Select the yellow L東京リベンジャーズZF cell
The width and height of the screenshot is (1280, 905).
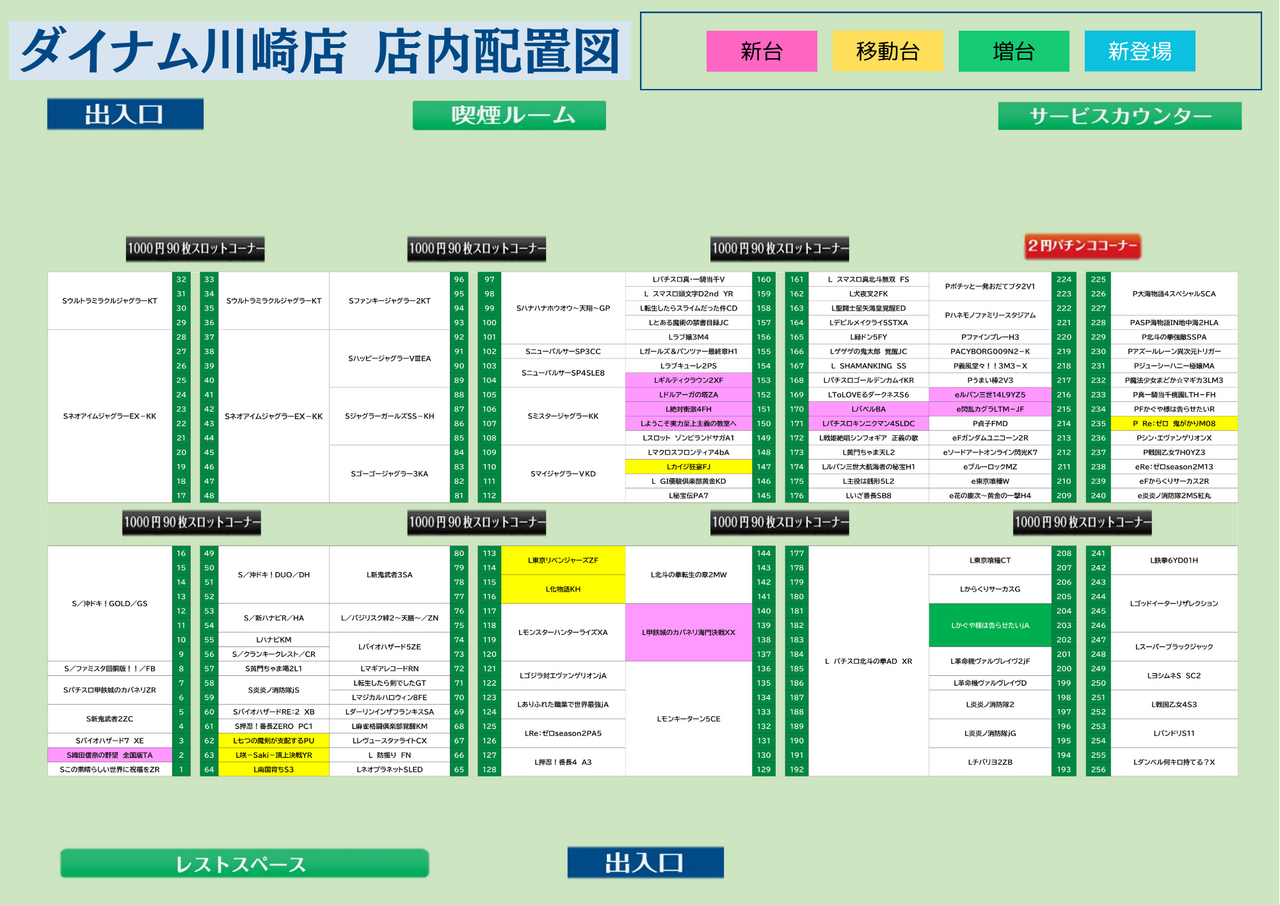tap(563, 560)
